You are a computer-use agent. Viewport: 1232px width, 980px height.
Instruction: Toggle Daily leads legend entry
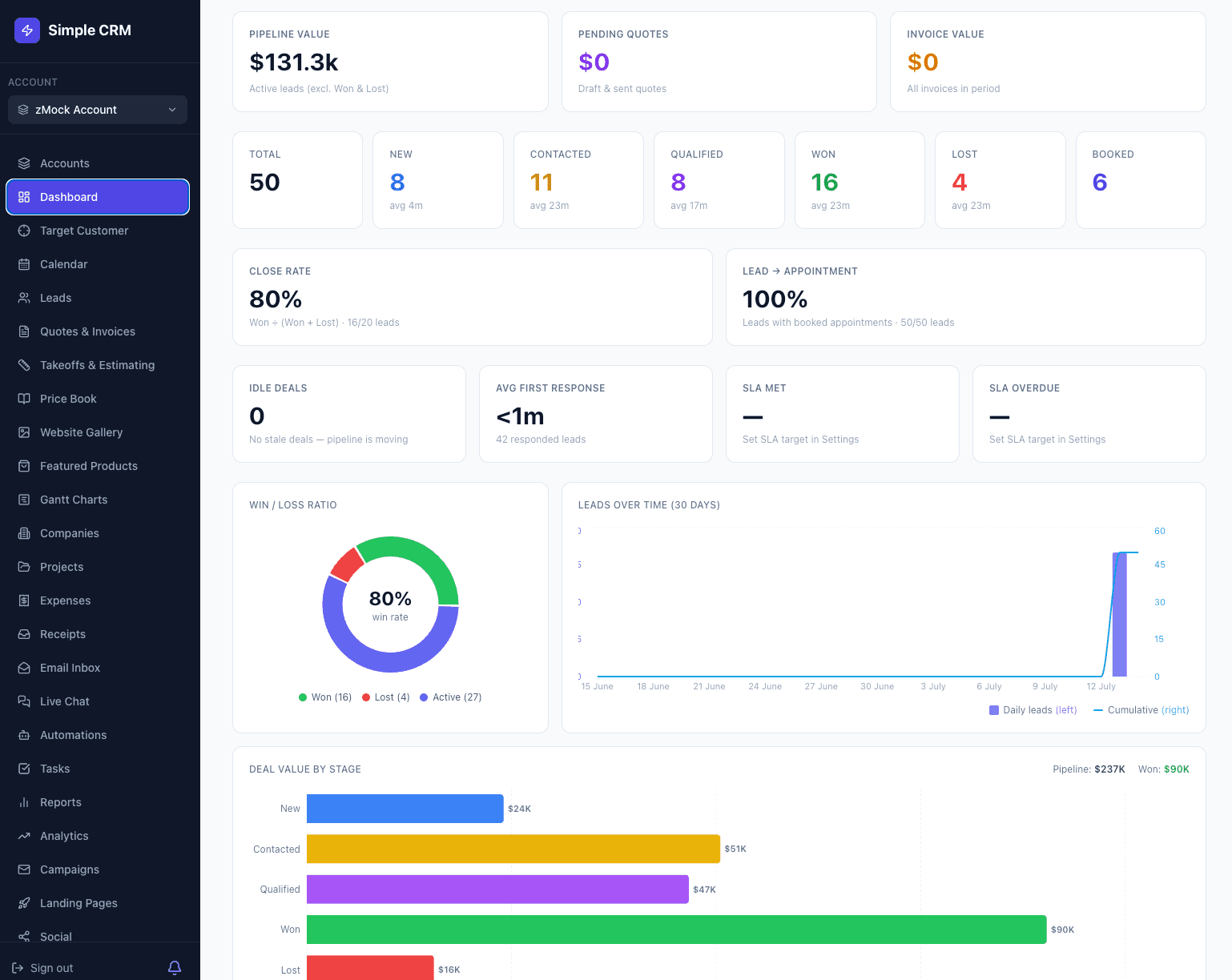pos(1033,710)
